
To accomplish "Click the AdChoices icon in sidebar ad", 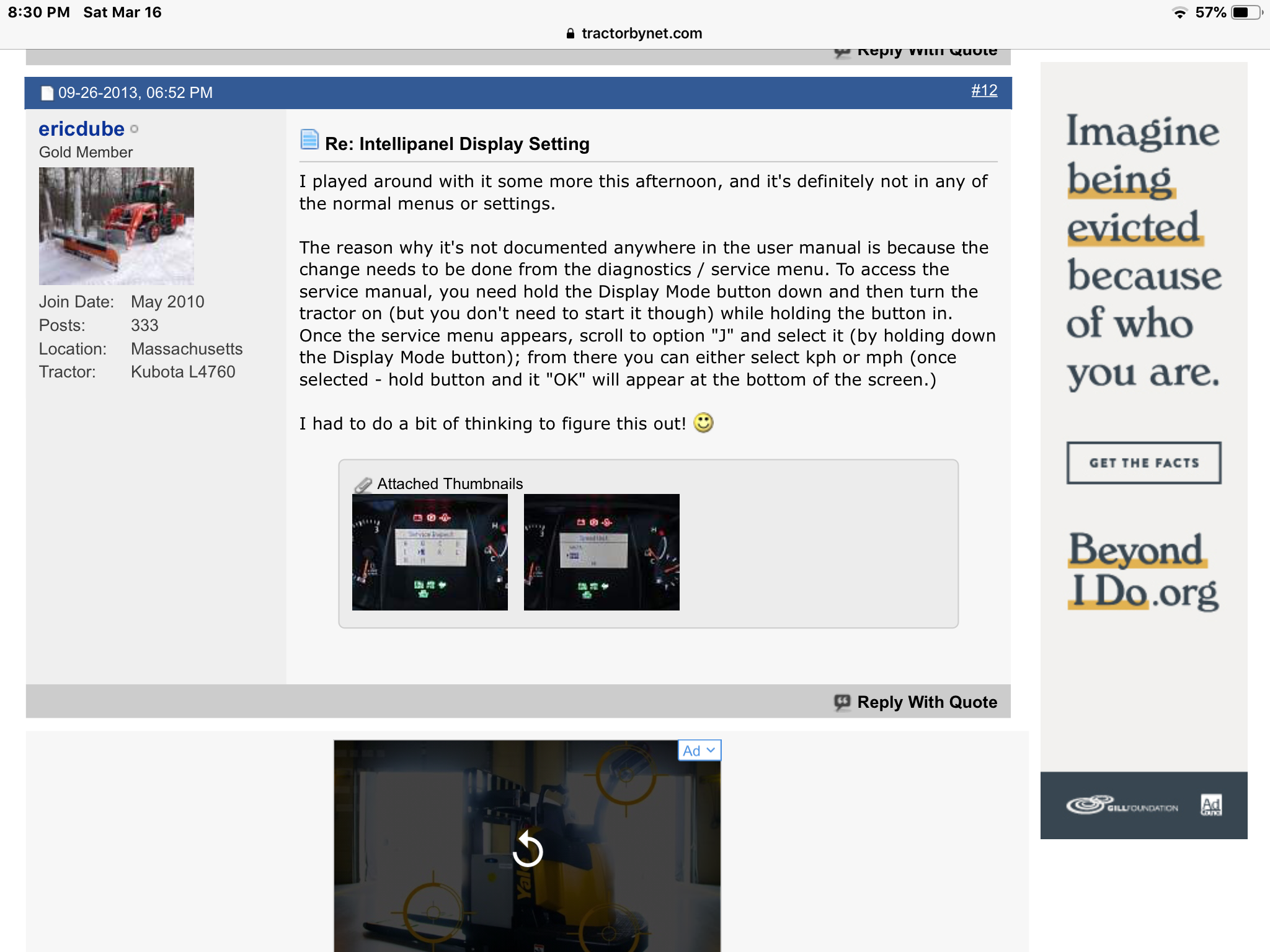I will [1210, 805].
